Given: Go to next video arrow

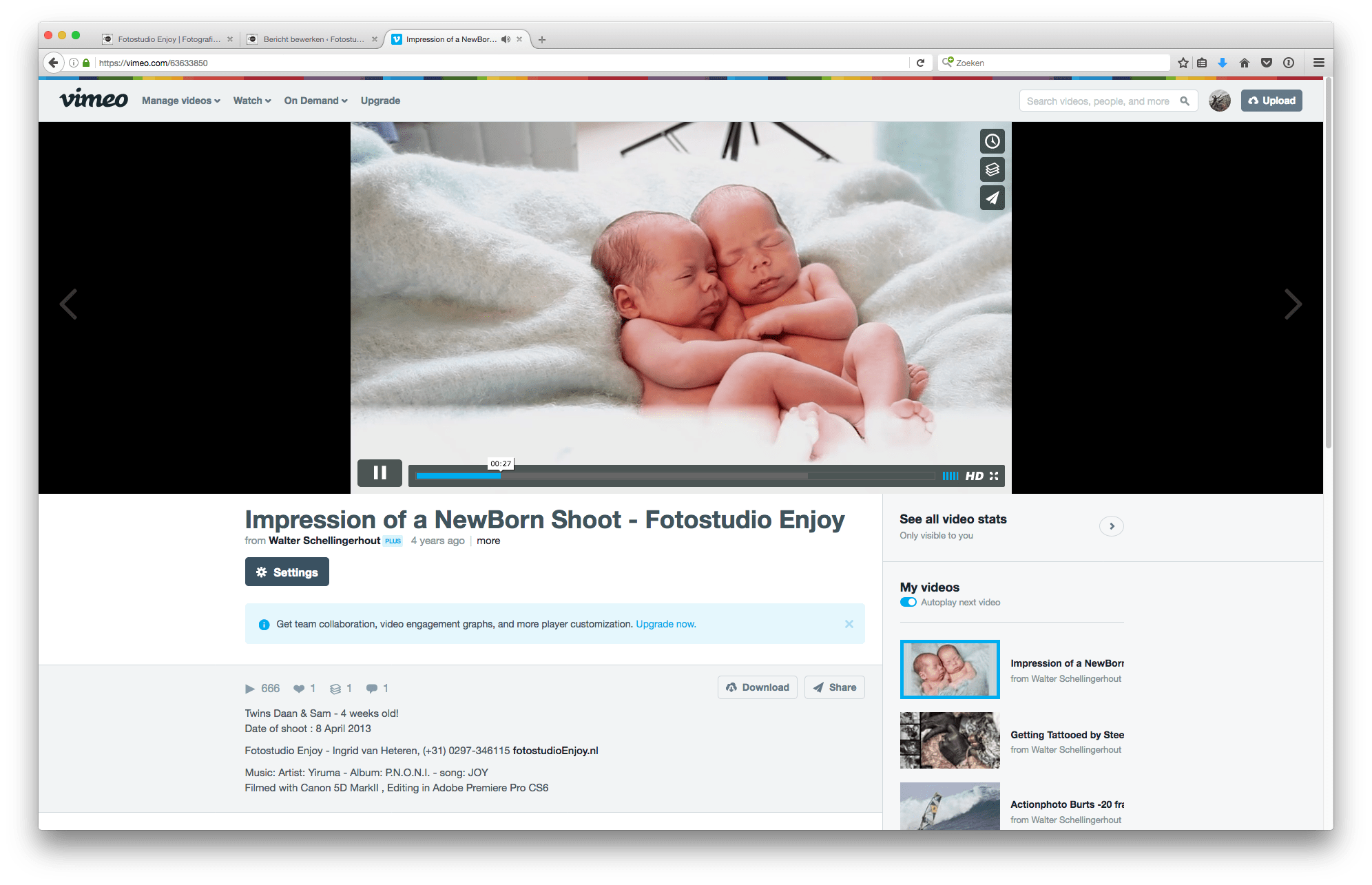Looking at the screenshot, I should coord(1293,304).
